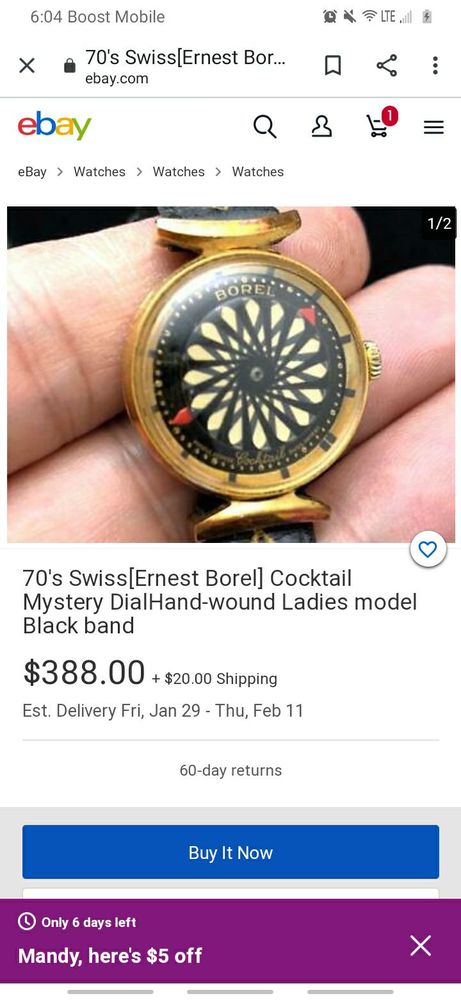
Task: Open the three-dot browser menu
Action: click(435, 65)
